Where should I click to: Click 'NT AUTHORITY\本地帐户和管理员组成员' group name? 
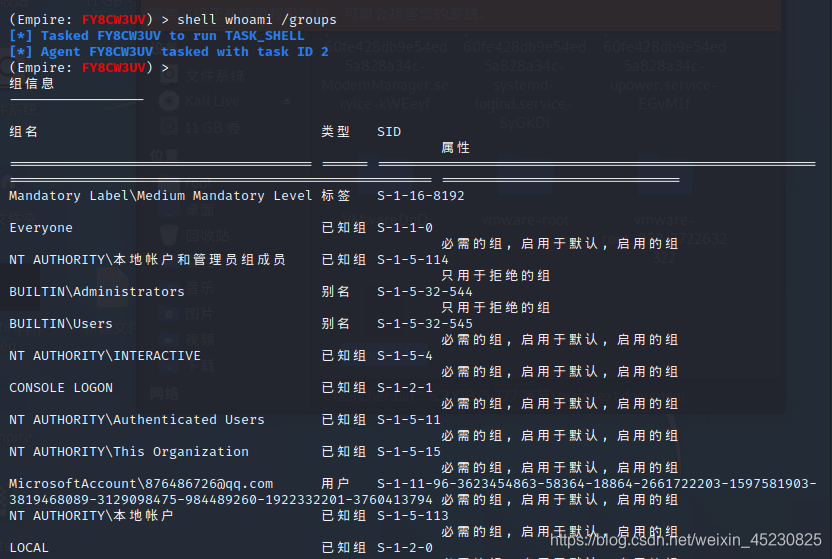(148, 260)
